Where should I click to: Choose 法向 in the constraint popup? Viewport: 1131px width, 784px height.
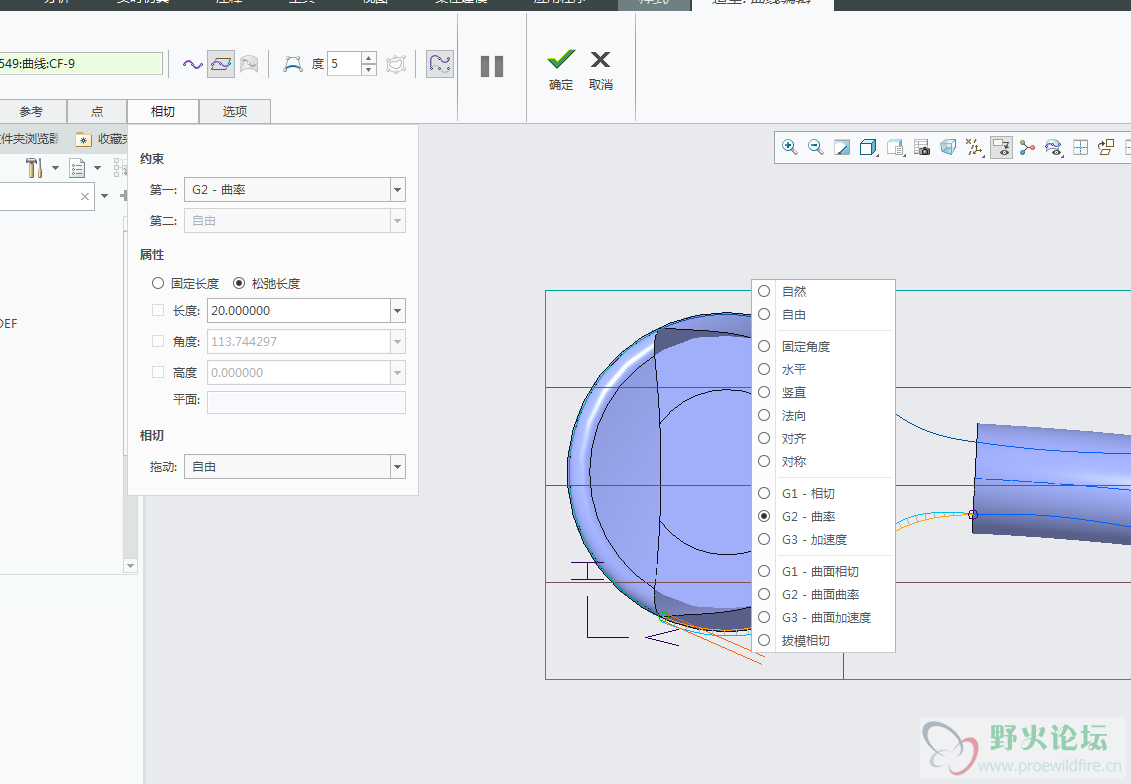823,415
